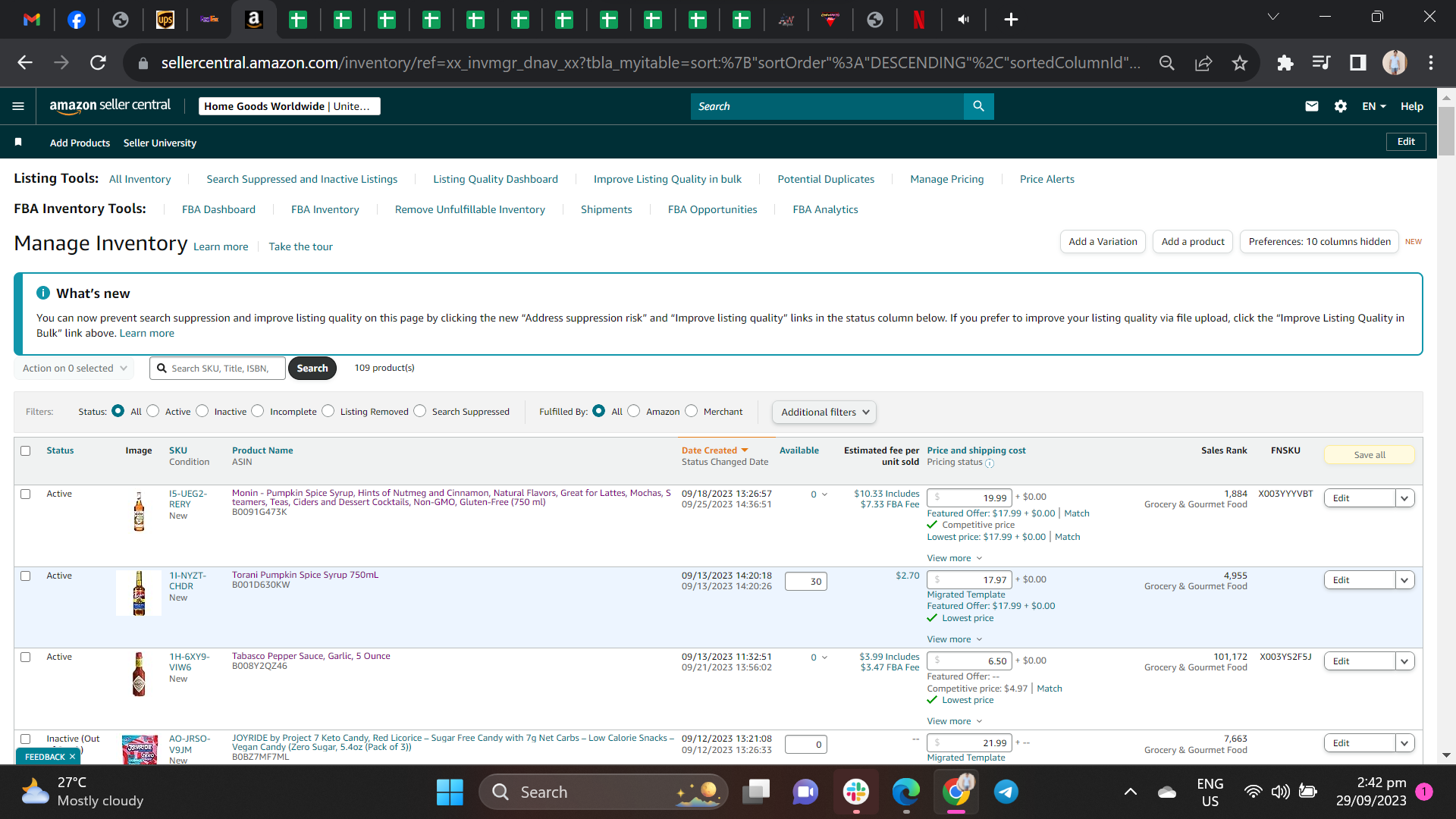Select the Inactive status filter radio
Viewport: 1456px width, 819px height.
pos(202,411)
